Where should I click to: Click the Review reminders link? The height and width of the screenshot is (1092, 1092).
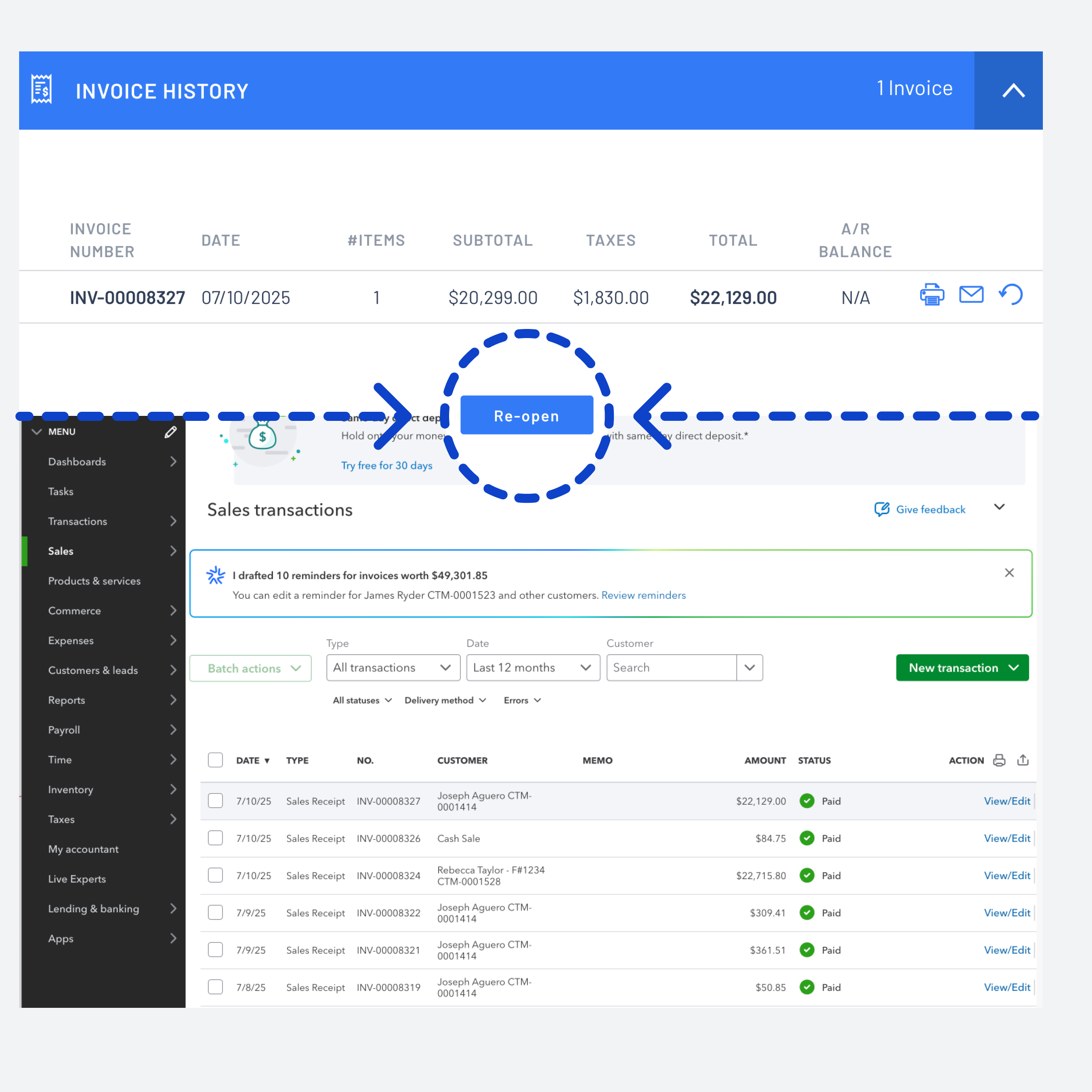click(x=643, y=595)
